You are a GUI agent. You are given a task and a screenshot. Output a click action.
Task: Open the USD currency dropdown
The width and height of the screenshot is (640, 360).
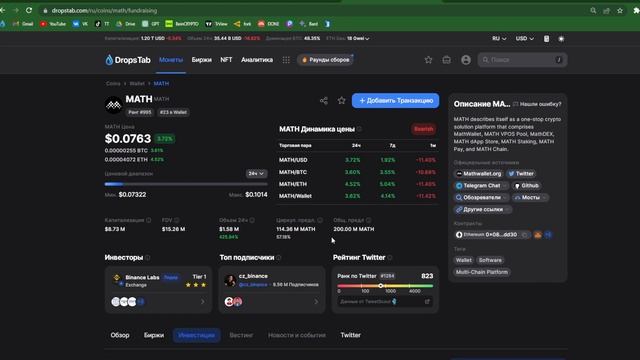pyautogui.click(x=524, y=38)
